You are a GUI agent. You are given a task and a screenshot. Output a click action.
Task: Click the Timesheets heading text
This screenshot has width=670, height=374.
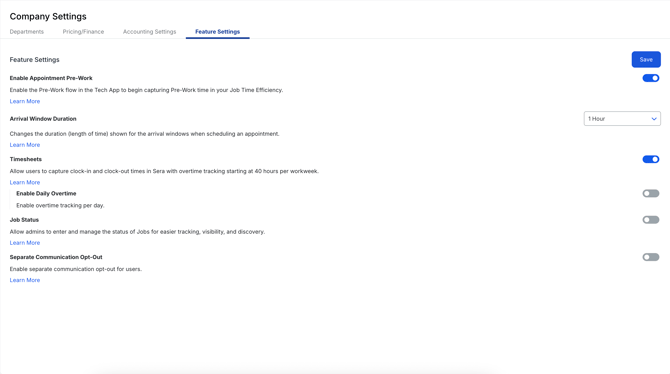point(26,159)
